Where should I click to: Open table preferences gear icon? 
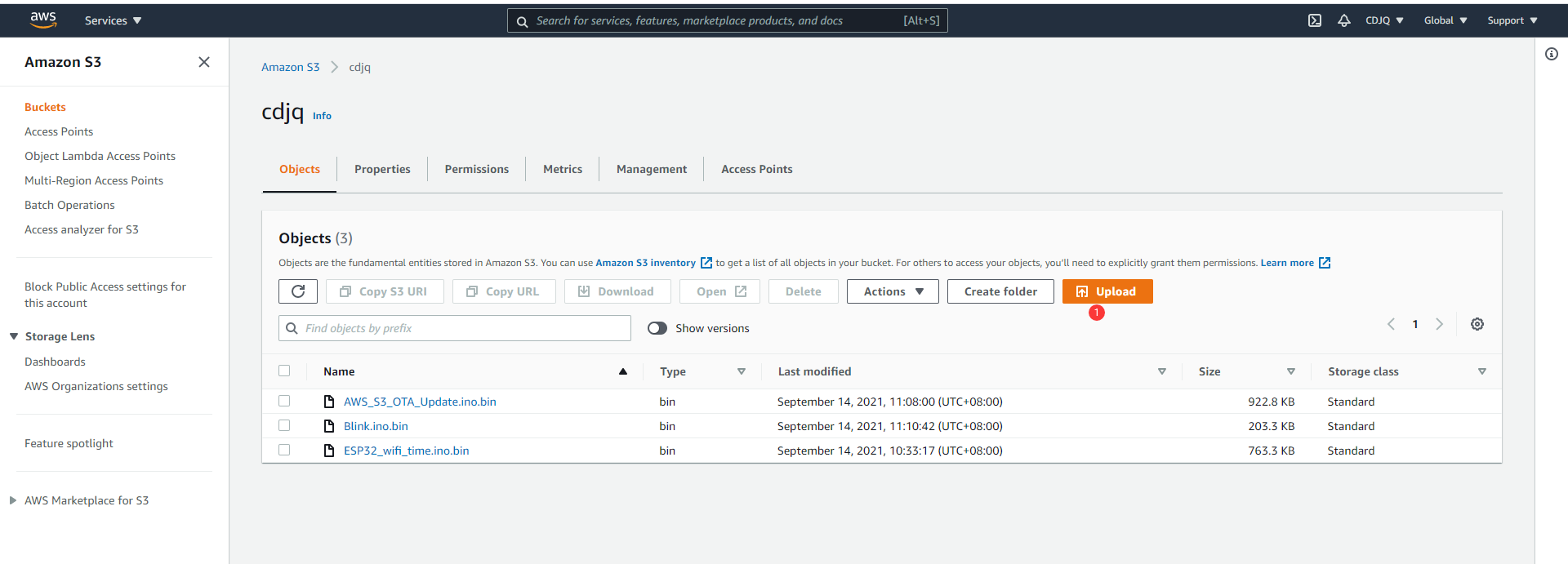1477,324
